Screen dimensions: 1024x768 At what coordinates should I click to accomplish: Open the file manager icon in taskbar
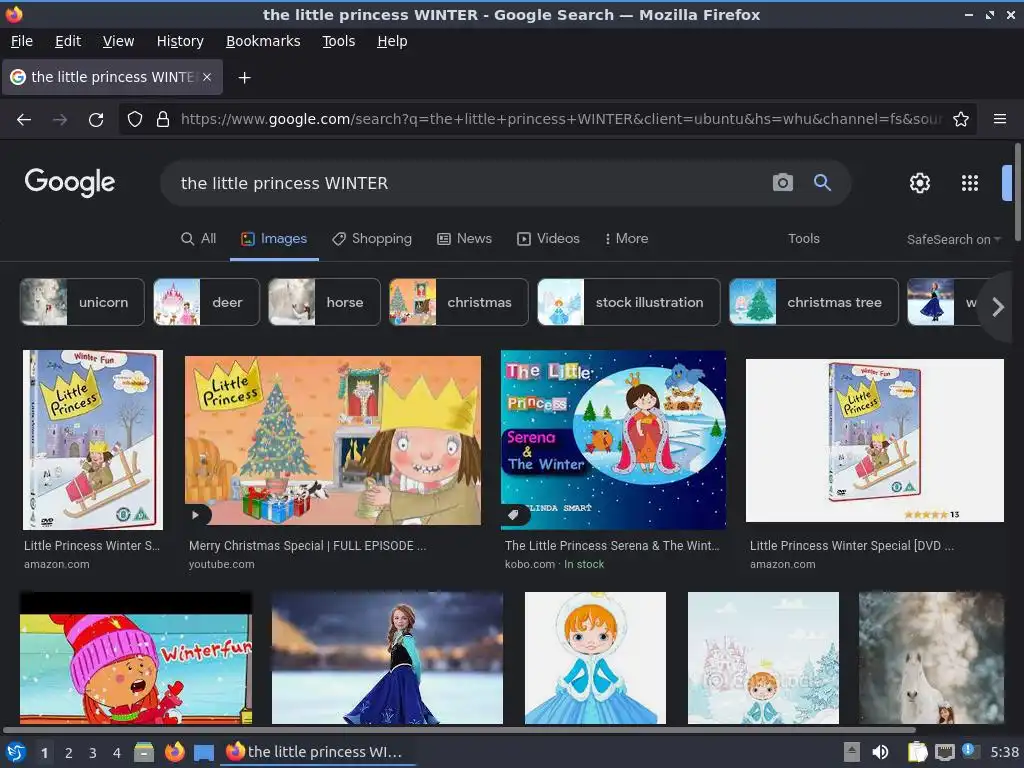tap(144, 752)
